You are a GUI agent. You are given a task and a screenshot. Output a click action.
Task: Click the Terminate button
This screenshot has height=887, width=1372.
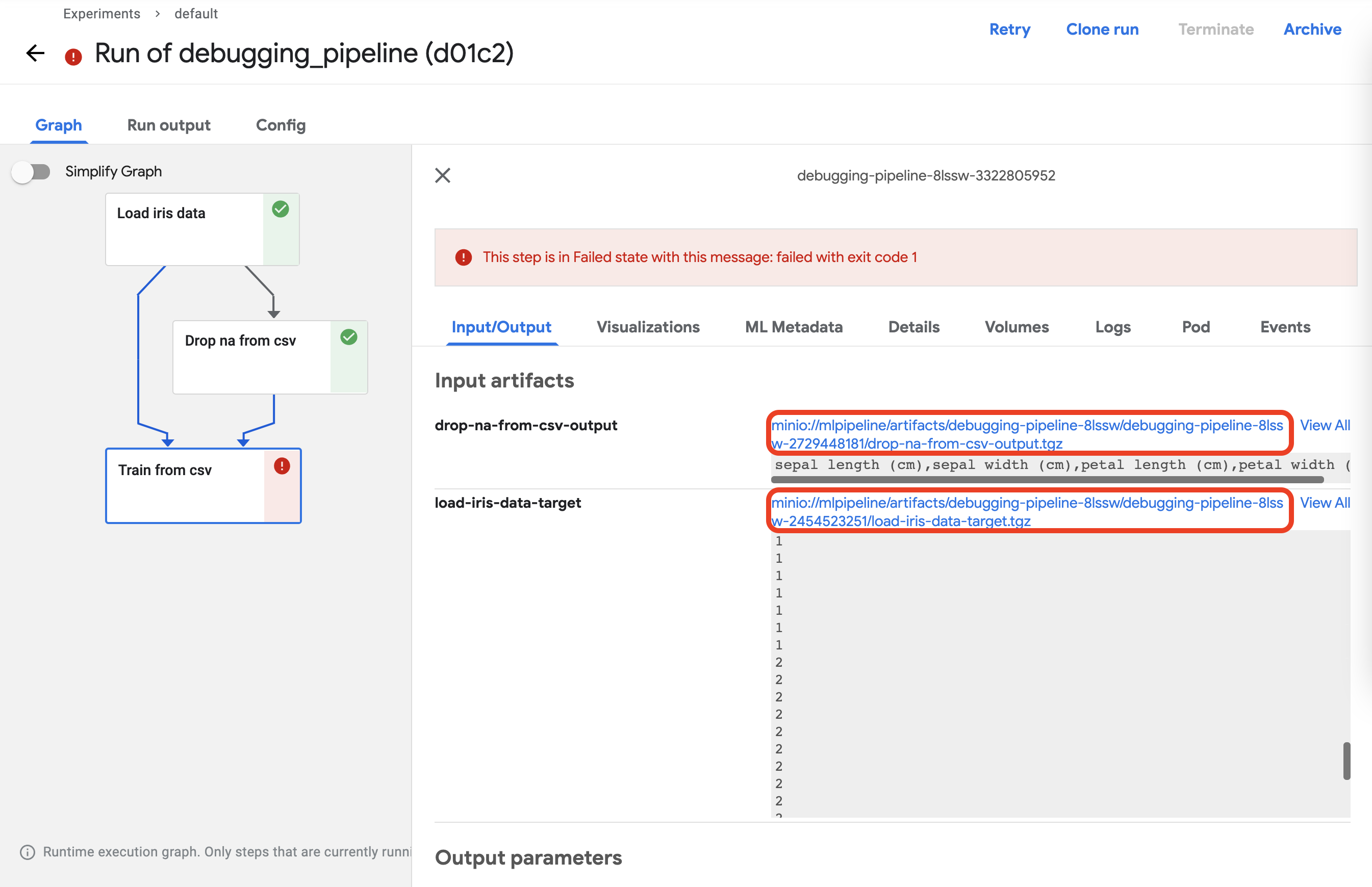pos(1215,30)
